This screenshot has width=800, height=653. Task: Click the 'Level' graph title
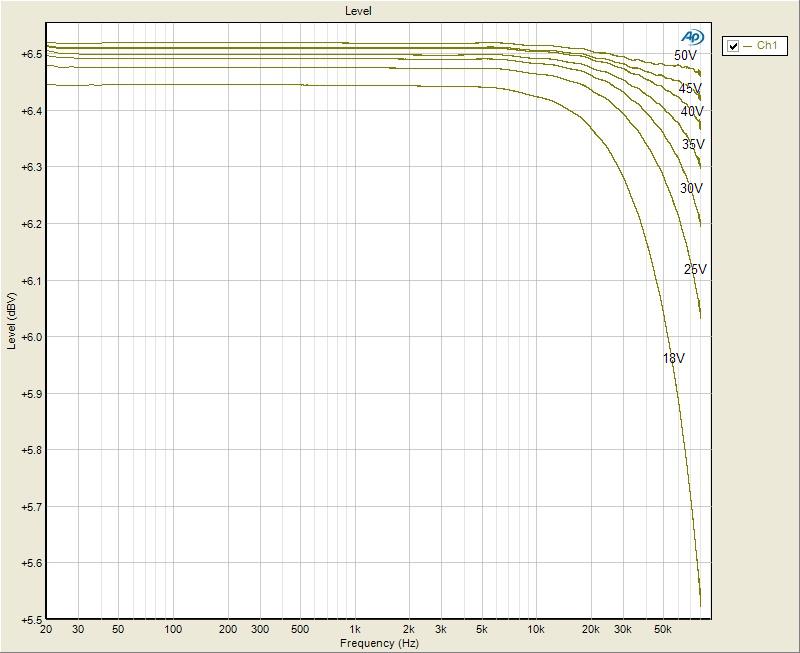pos(358,11)
